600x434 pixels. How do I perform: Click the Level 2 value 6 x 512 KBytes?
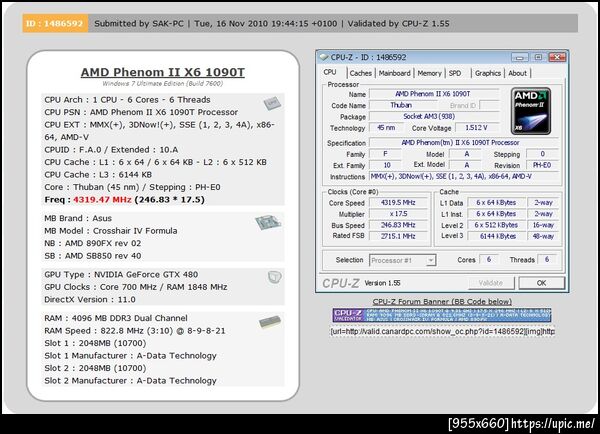tap(496, 225)
